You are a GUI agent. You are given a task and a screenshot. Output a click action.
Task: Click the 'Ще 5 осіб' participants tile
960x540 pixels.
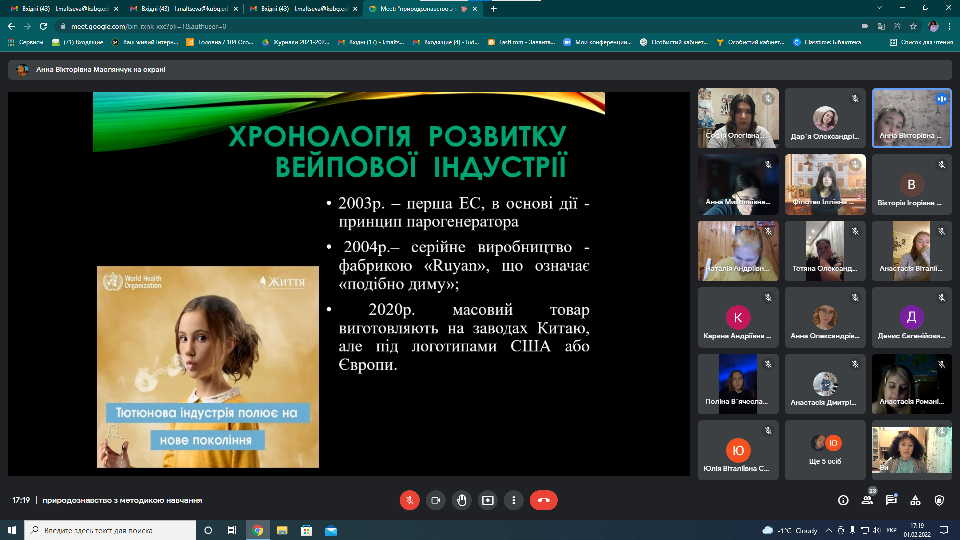click(824, 449)
